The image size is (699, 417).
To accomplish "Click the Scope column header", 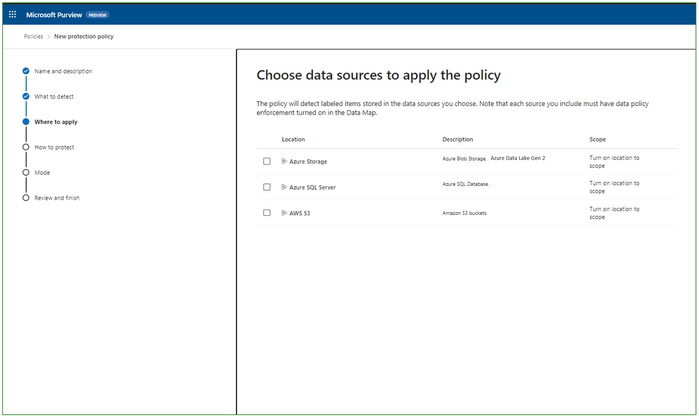I will pos(598,139).
